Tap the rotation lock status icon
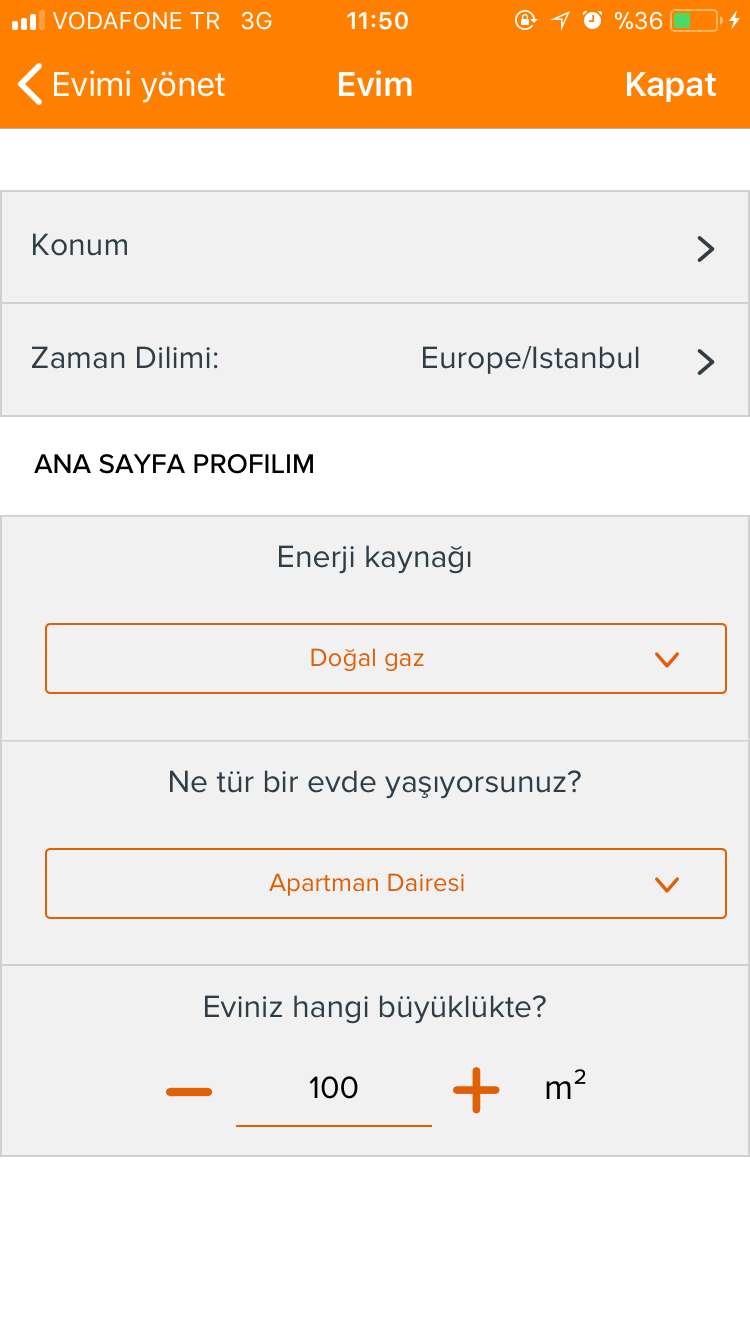This screenshot has height=1334, width=750. pos(525,21)
